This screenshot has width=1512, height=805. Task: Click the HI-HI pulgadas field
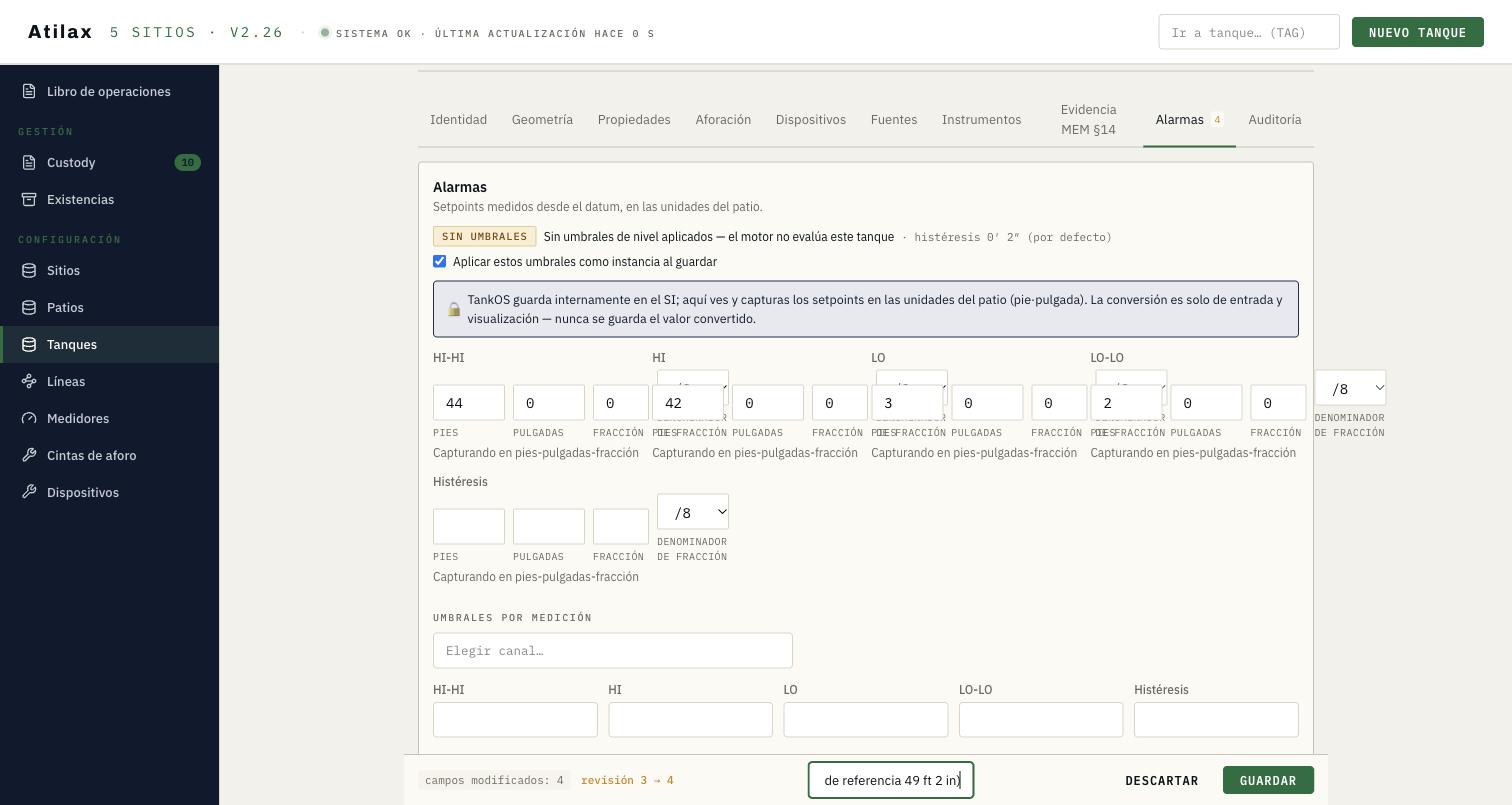tap(549, 403)
